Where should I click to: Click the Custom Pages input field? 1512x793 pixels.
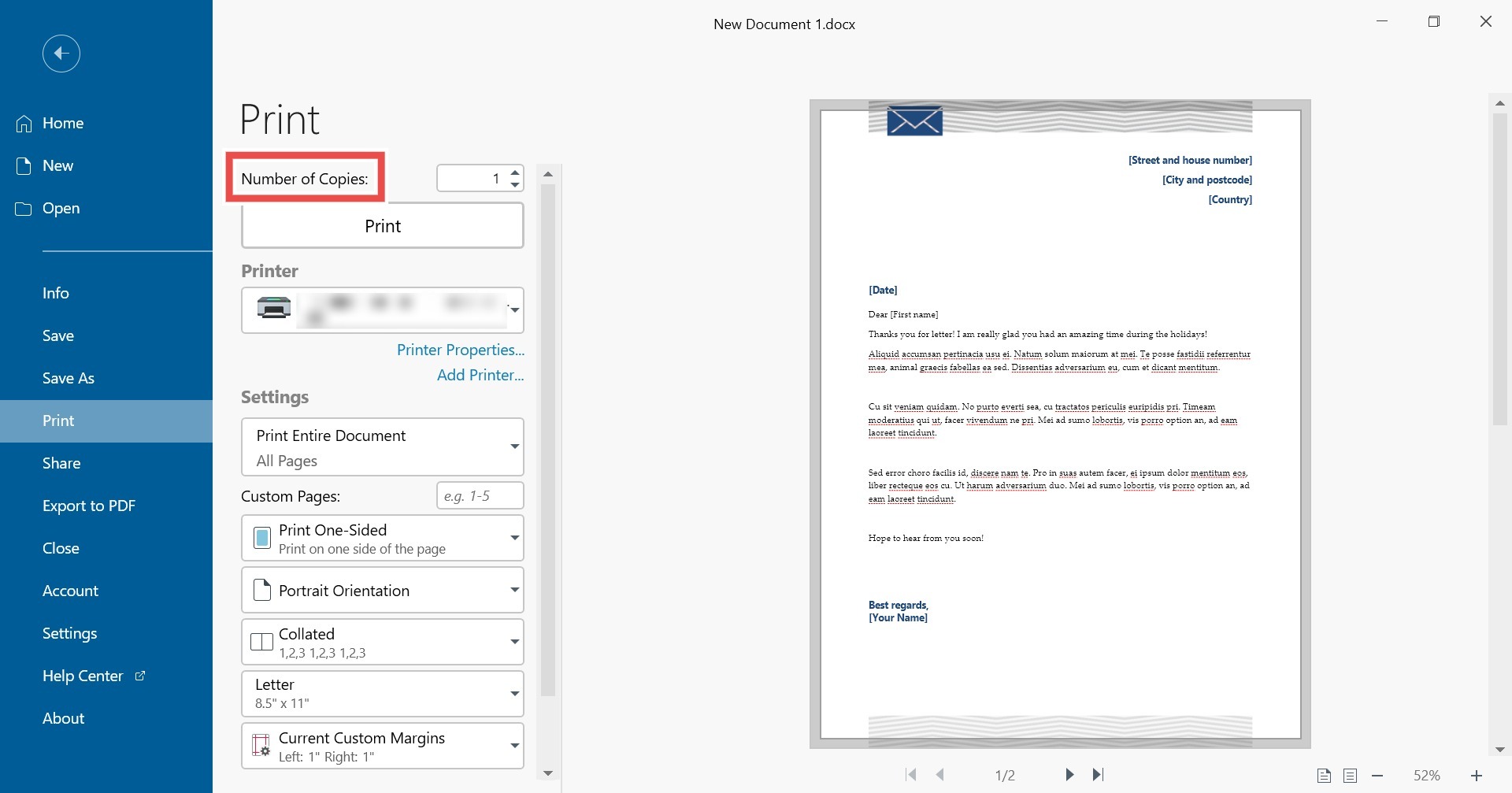click(x=480, y=496)
